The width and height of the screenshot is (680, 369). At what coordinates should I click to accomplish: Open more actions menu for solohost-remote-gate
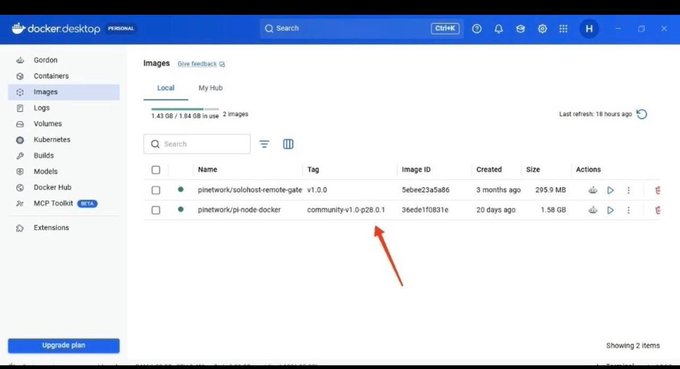tap(628, 190)
